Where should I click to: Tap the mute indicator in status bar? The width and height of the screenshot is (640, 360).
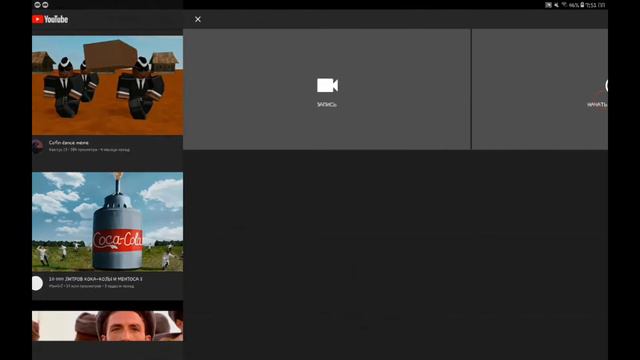[x=556, y=5]
